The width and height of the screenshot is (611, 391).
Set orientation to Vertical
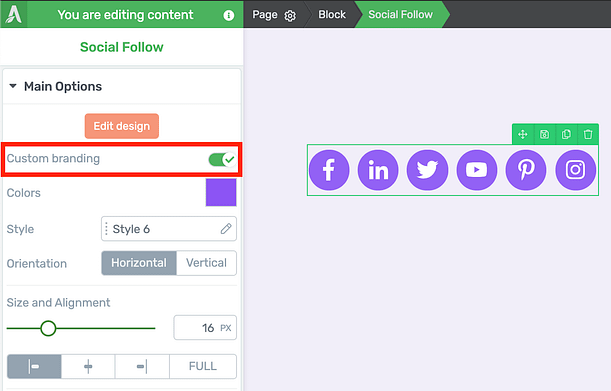click(x=206, y=263)
